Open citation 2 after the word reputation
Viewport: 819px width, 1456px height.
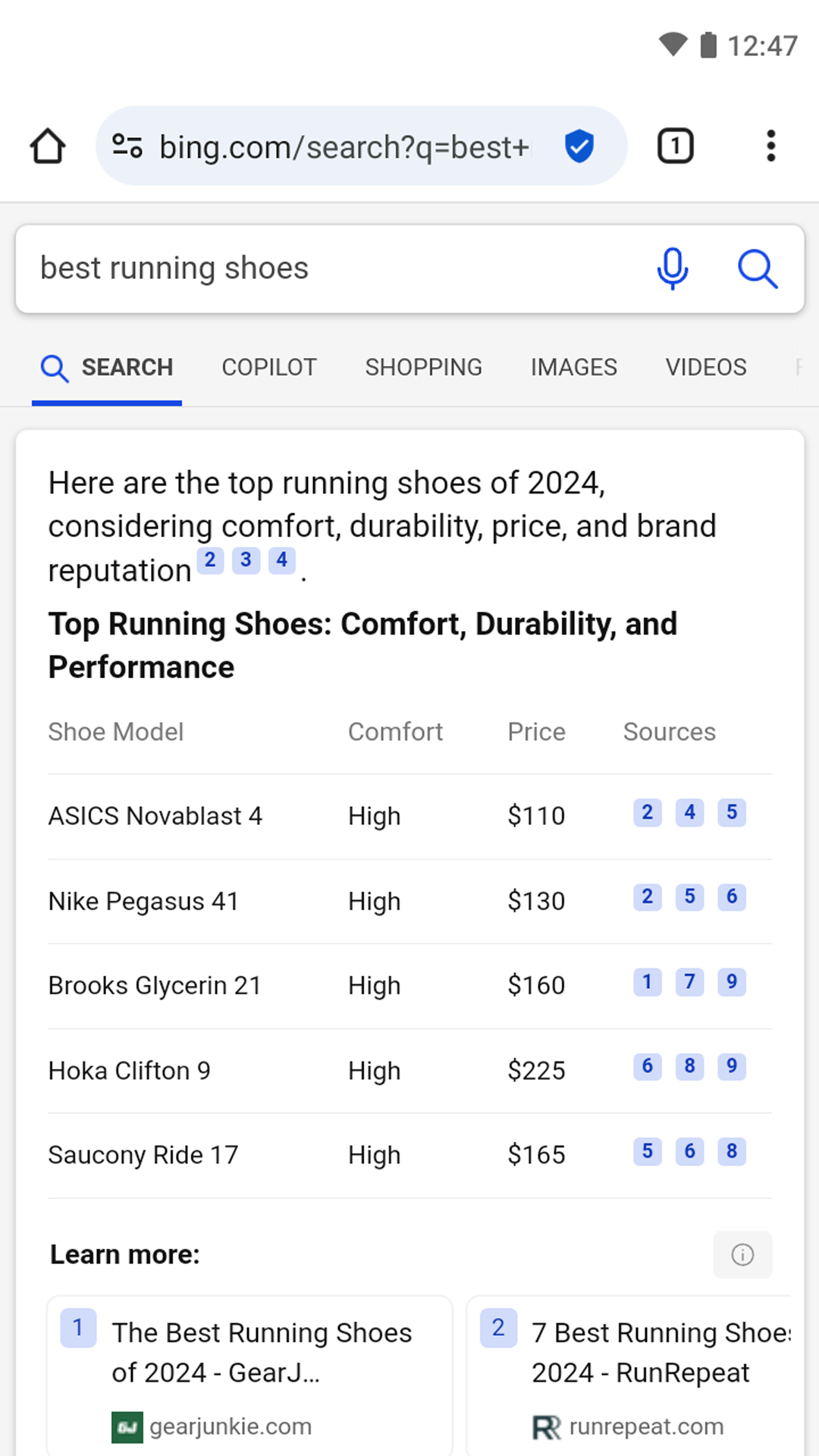coord(210,560)
